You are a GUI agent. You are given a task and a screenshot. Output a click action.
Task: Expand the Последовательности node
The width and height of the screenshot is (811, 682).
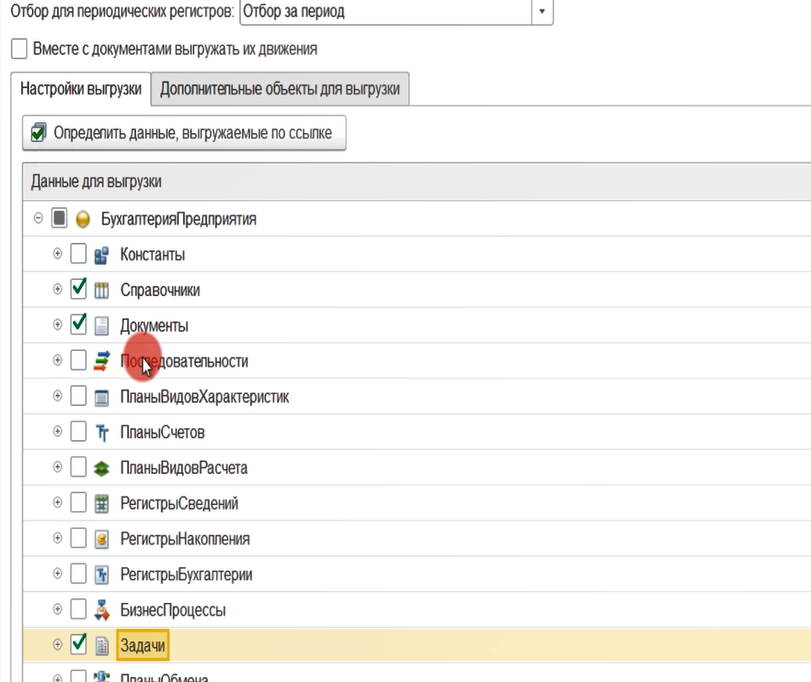[57, 360]
